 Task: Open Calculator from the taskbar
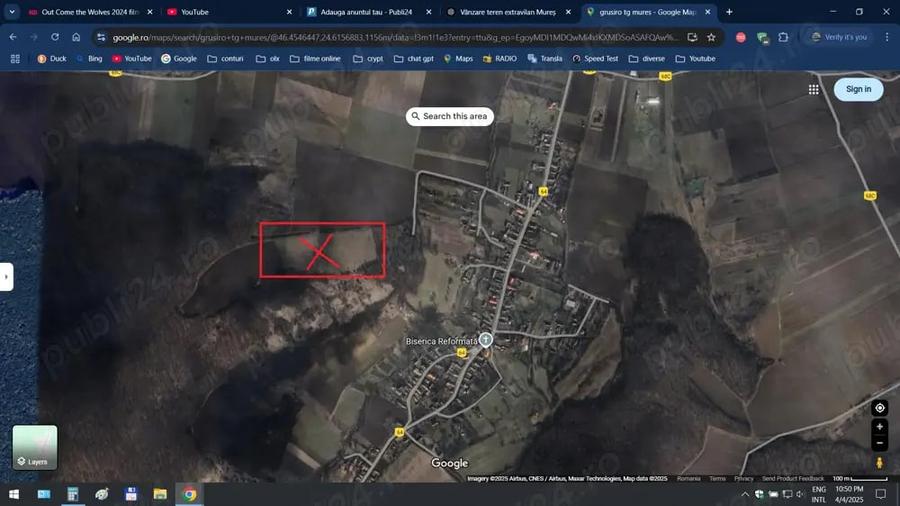(x=73, y=494)
